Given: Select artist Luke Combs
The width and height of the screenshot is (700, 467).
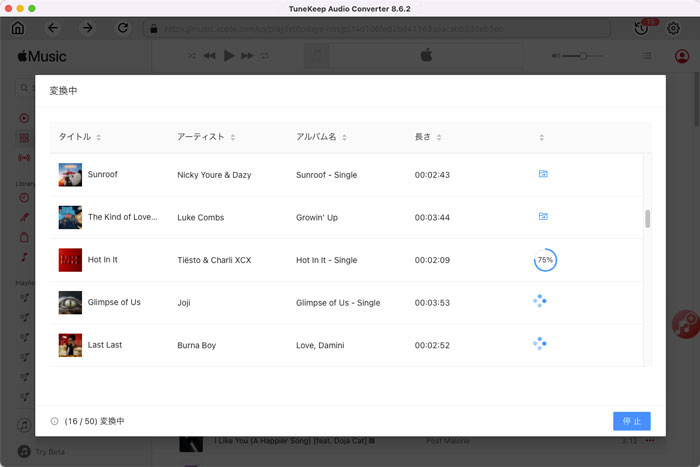Looking at the screenshot, I should (200, 217).
